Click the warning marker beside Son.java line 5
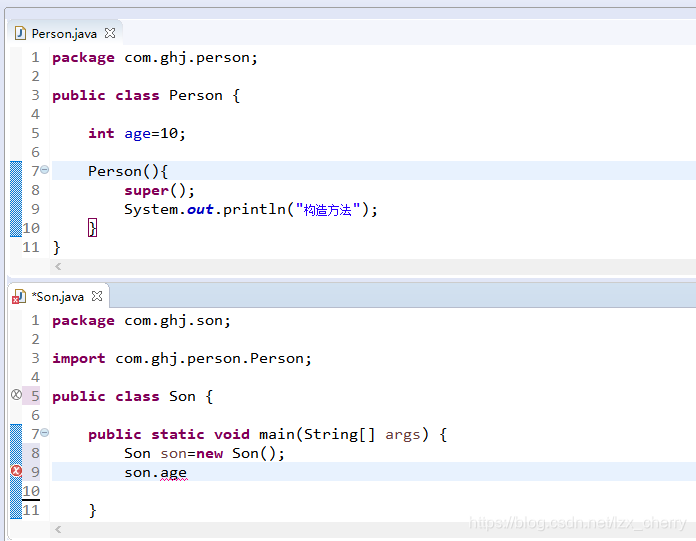696x541 pixels. (16, 395)
